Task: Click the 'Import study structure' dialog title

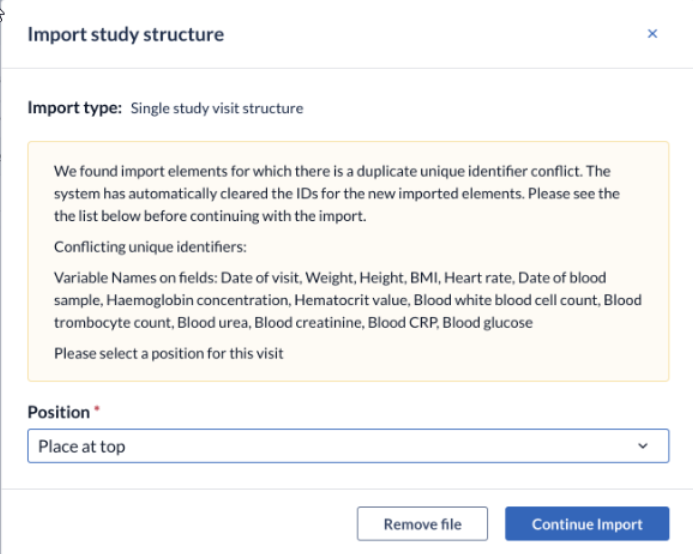Action: [126, 34]
